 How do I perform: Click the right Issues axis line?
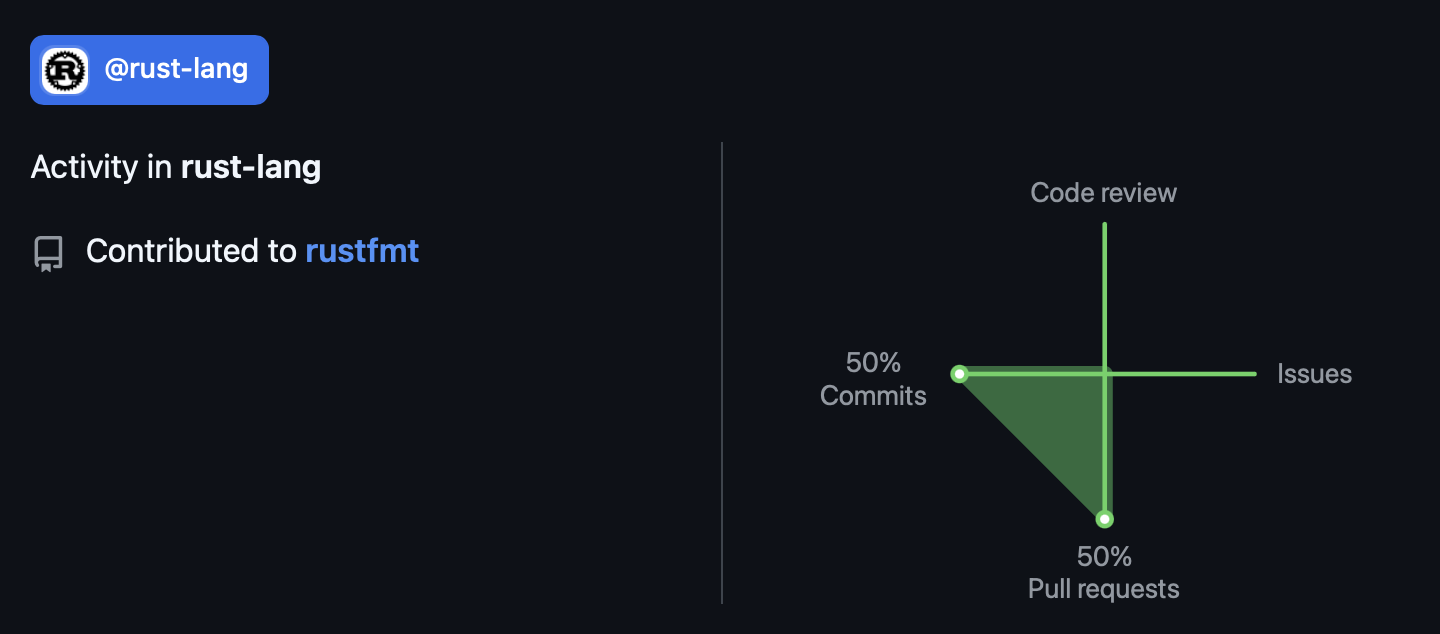point(1190,374)
